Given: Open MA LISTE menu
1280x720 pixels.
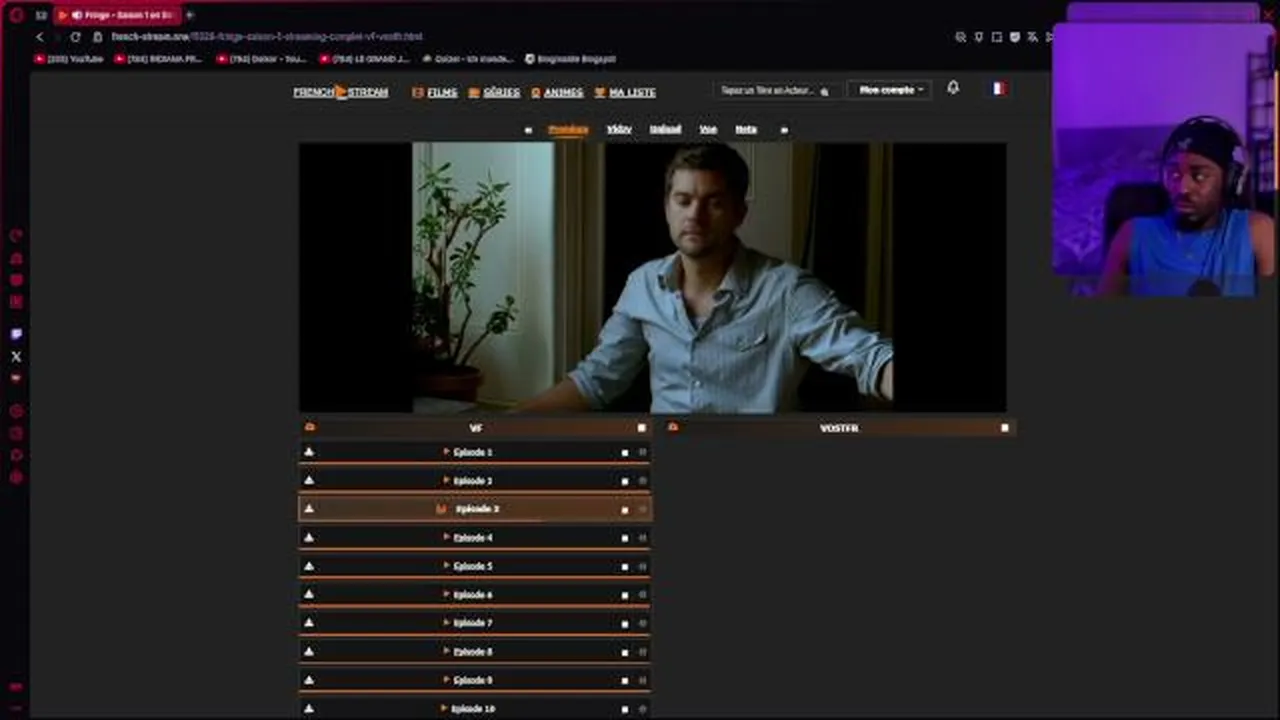Looking at the screenshot, I should click(x=625, y=92).
